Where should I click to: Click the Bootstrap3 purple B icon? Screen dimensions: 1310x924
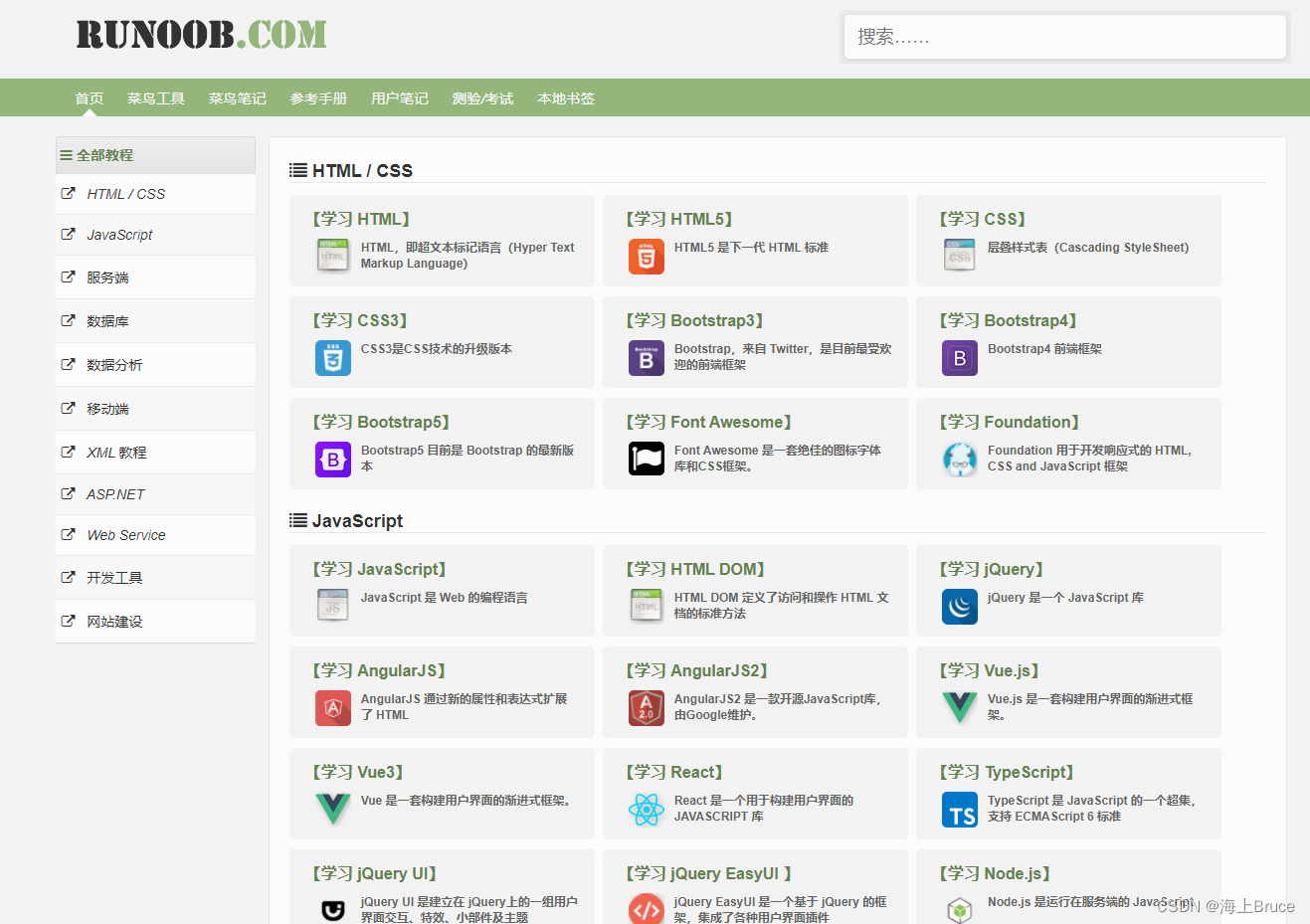pyautogui.click(x=647, y=358)
